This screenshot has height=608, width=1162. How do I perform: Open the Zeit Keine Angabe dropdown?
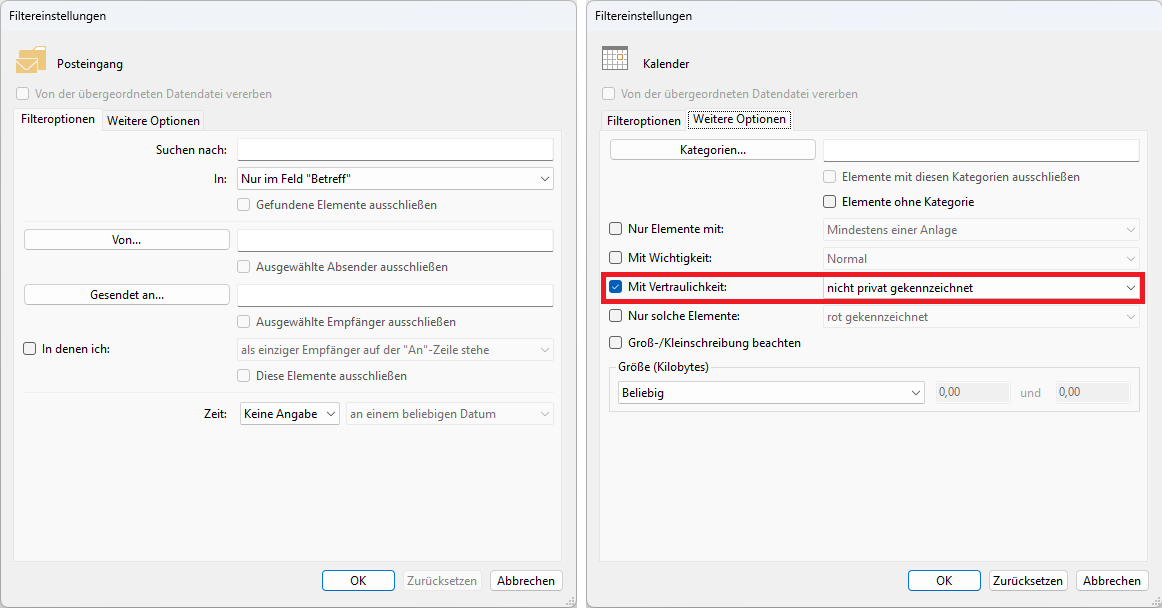pyautogui.click(x=290, y=414)
